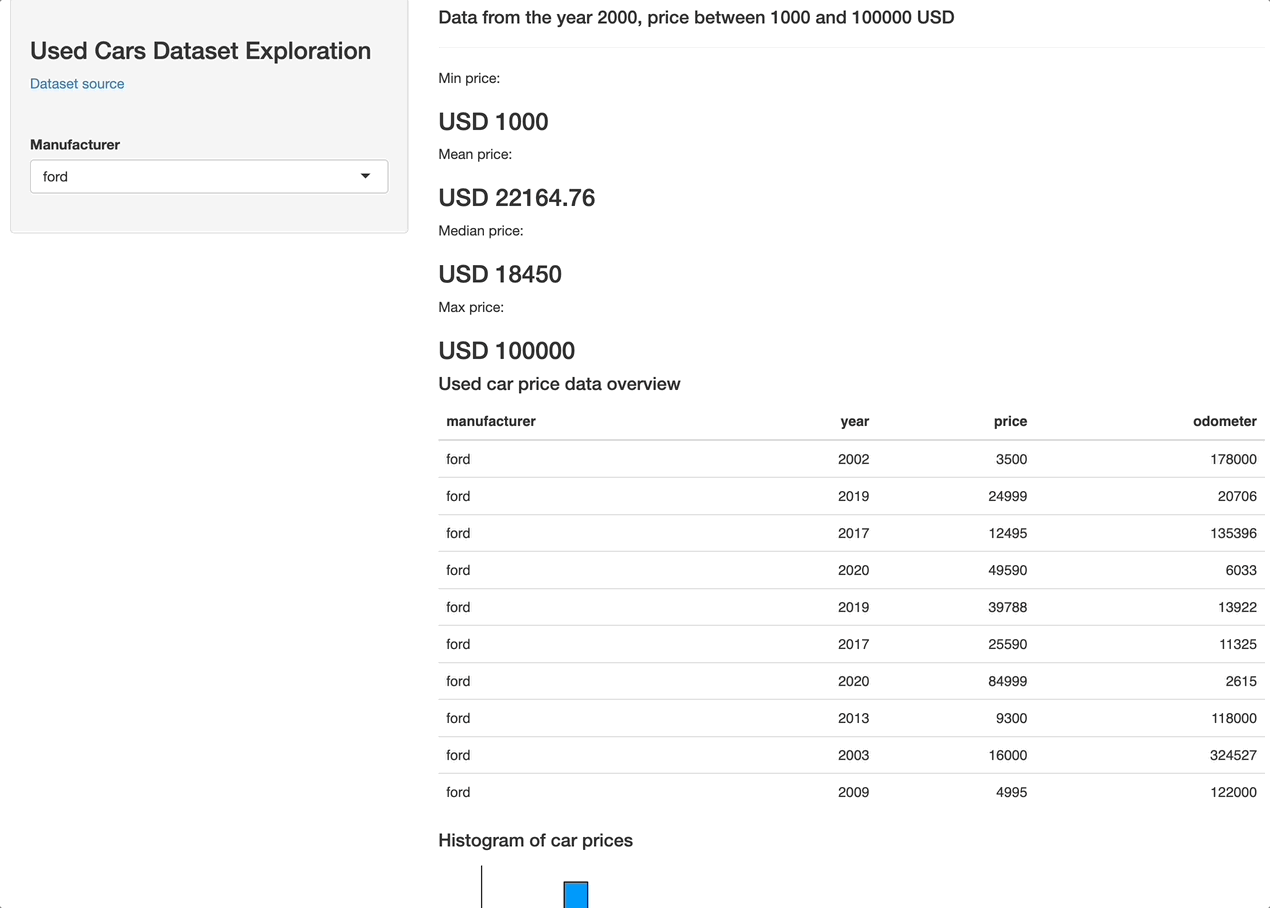Click the Used Cars Dataset Exploration title
1270x908 pixels.
[x=200, y=50]
